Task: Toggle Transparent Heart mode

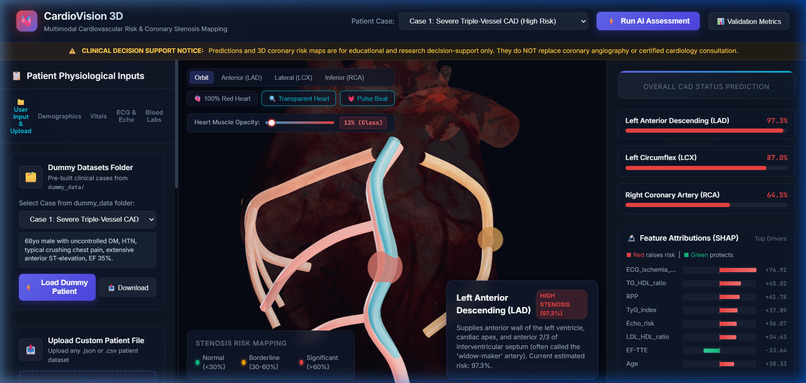Action: [x=299, y=98]
